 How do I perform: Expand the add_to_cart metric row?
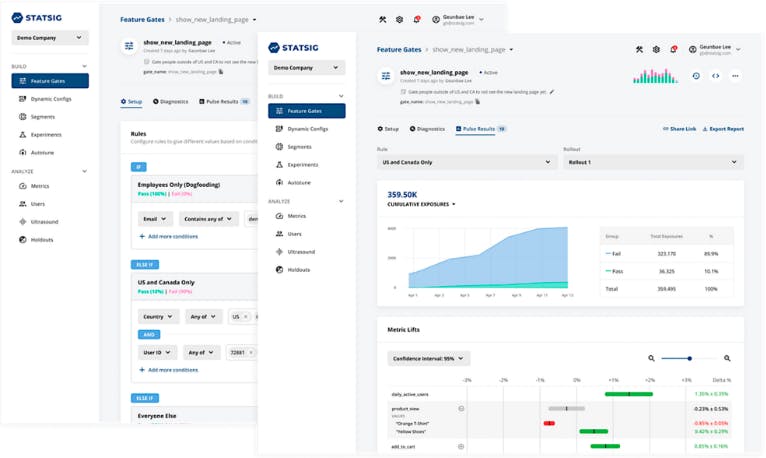pyautogui.click(x=461, y=446)
